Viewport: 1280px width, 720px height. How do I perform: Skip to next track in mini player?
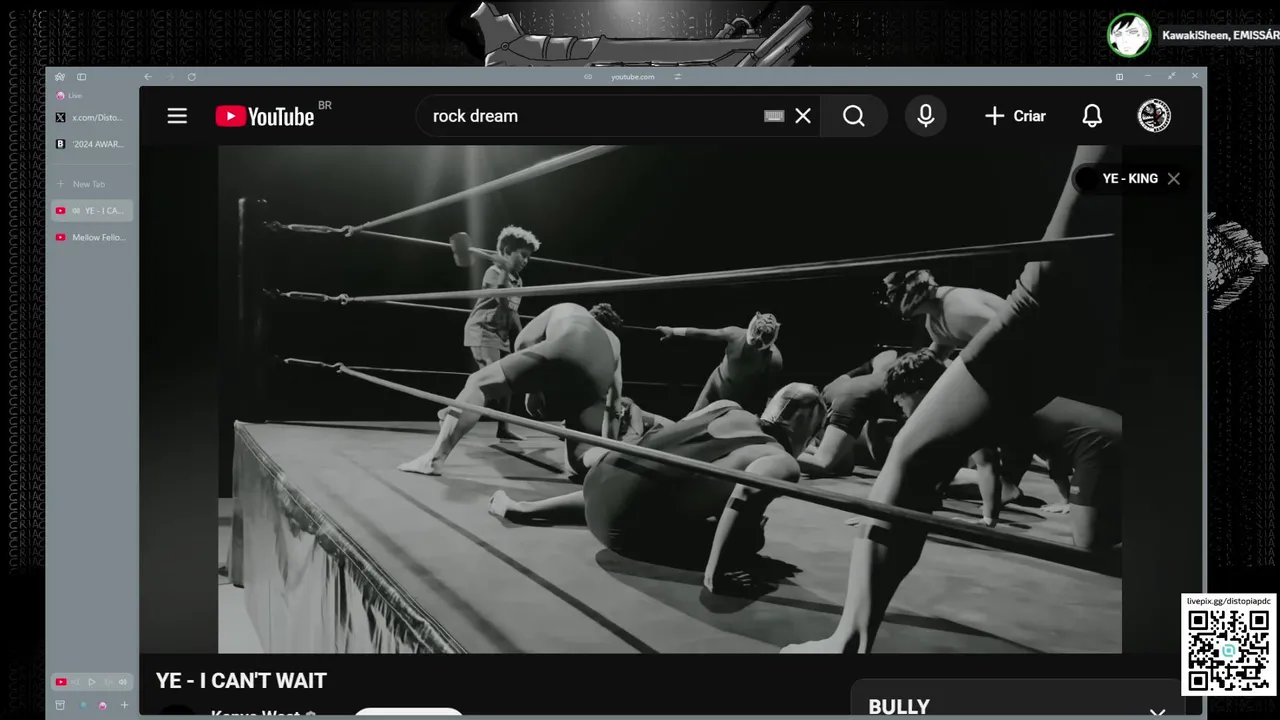(x=107, y=682)
